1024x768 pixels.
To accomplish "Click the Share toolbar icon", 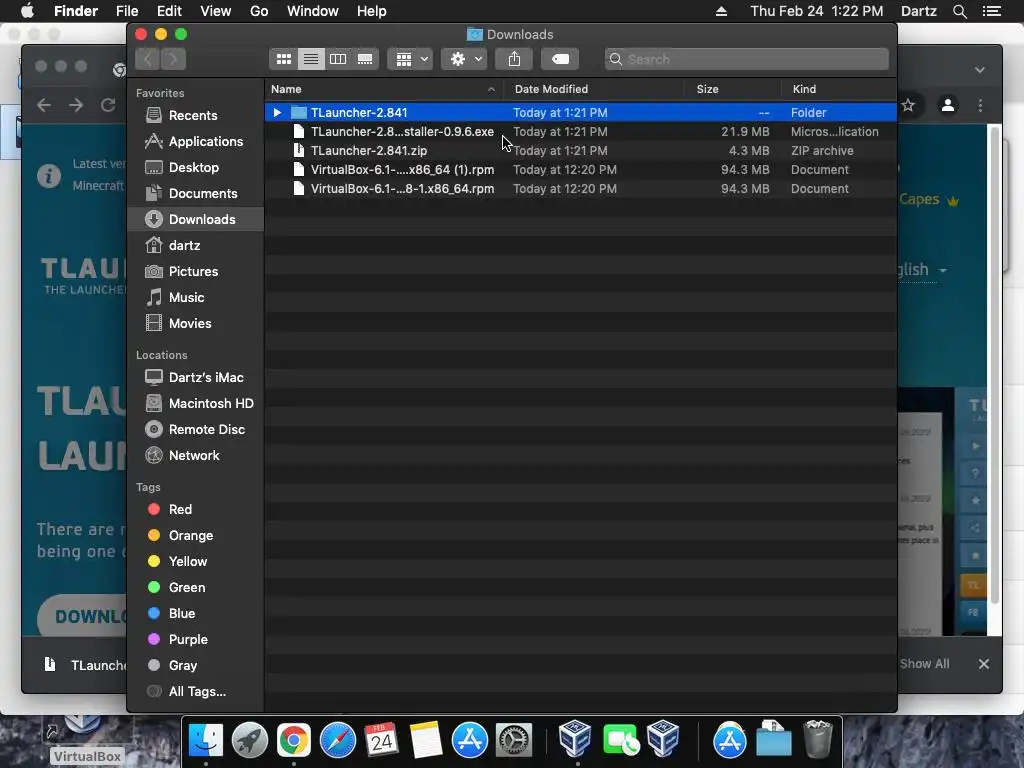I will coord(515,59).
